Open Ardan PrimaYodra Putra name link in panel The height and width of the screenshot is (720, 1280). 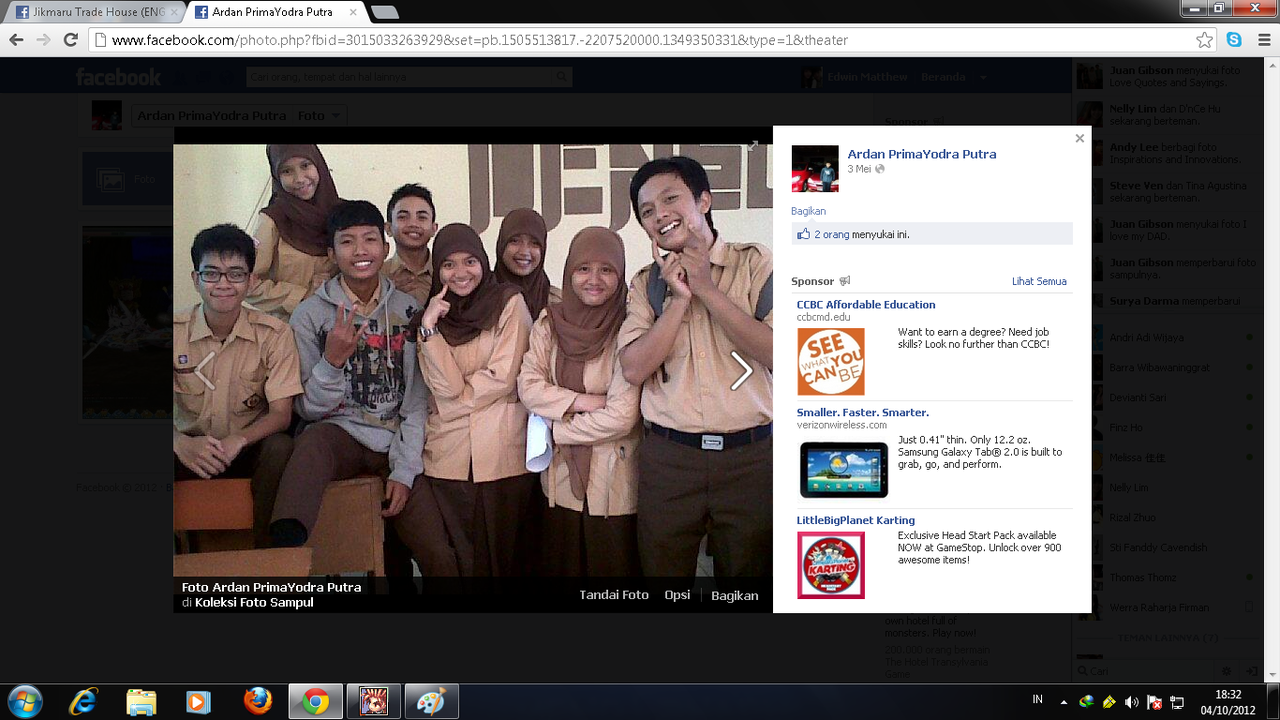pyautogui.click(x=922, y=154)
